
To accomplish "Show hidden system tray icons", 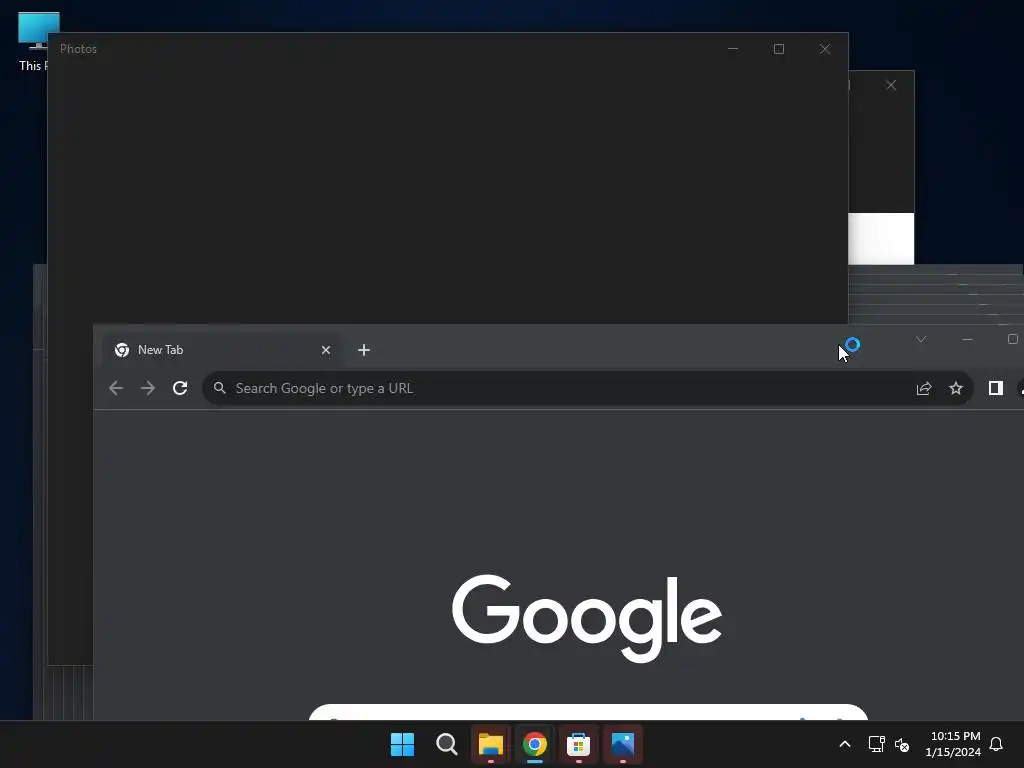I will [844, 744].
